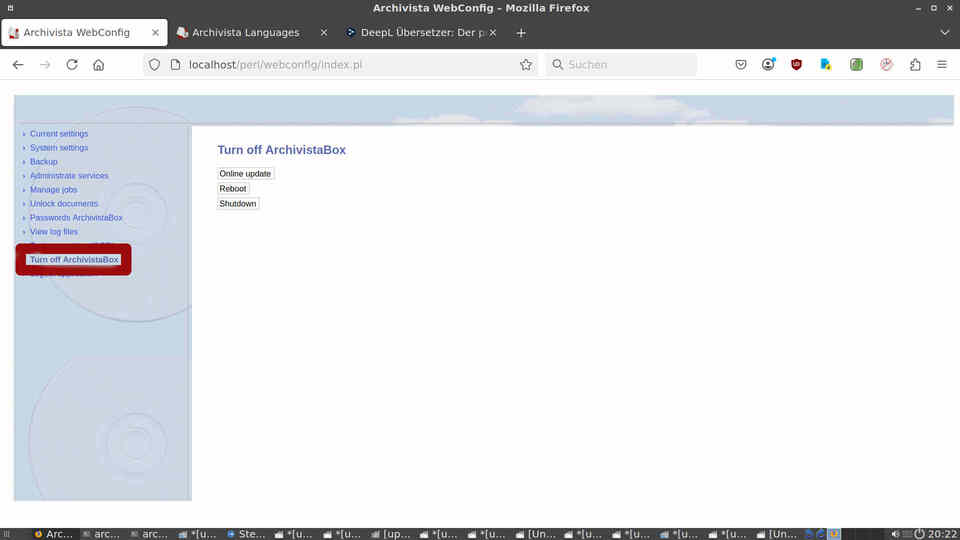Click the Shutdown button
Viewport: 960px width, 540px height.
238,204
